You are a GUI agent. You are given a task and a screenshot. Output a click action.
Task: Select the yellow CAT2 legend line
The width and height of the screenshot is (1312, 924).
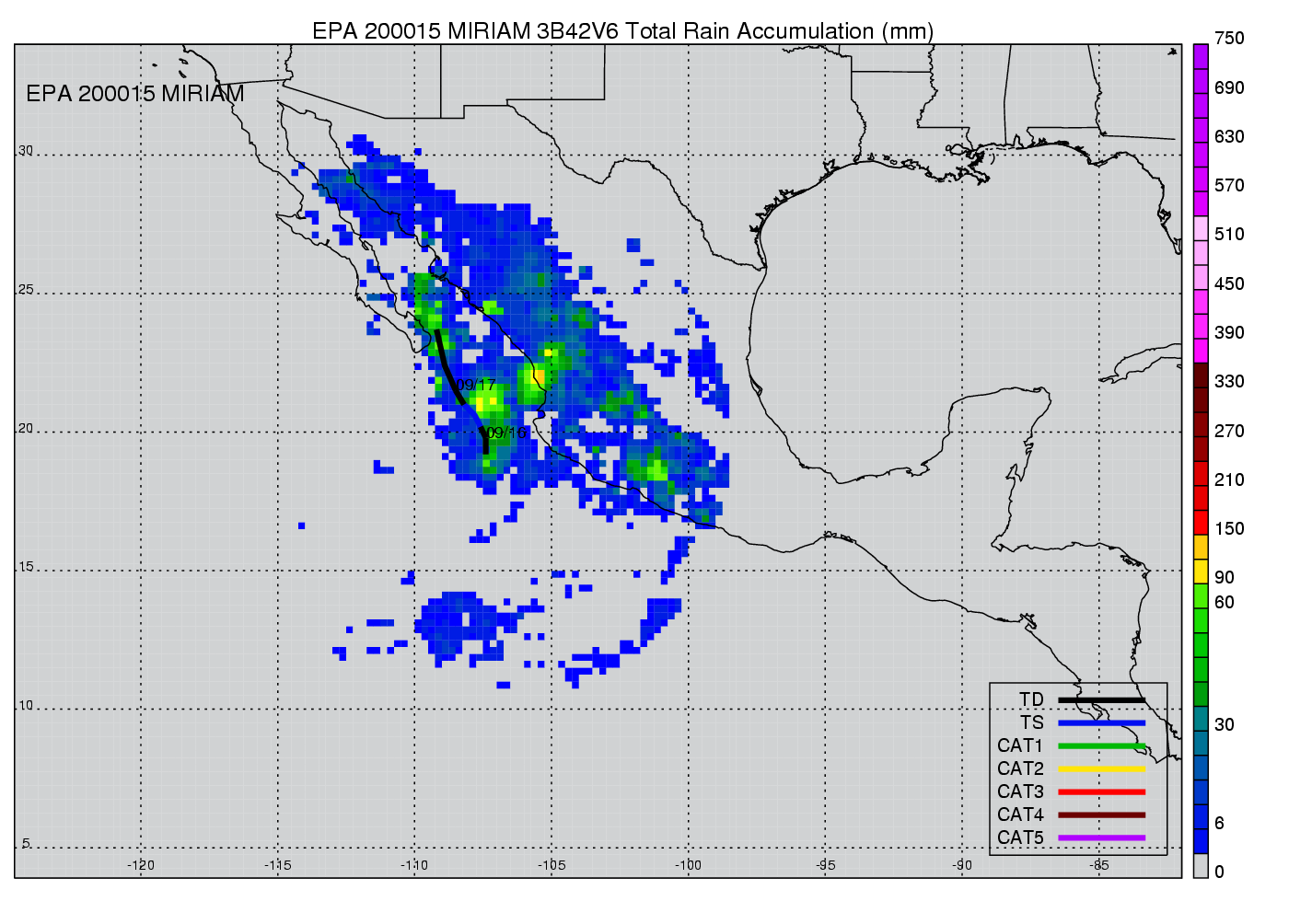coord(1101,769)
